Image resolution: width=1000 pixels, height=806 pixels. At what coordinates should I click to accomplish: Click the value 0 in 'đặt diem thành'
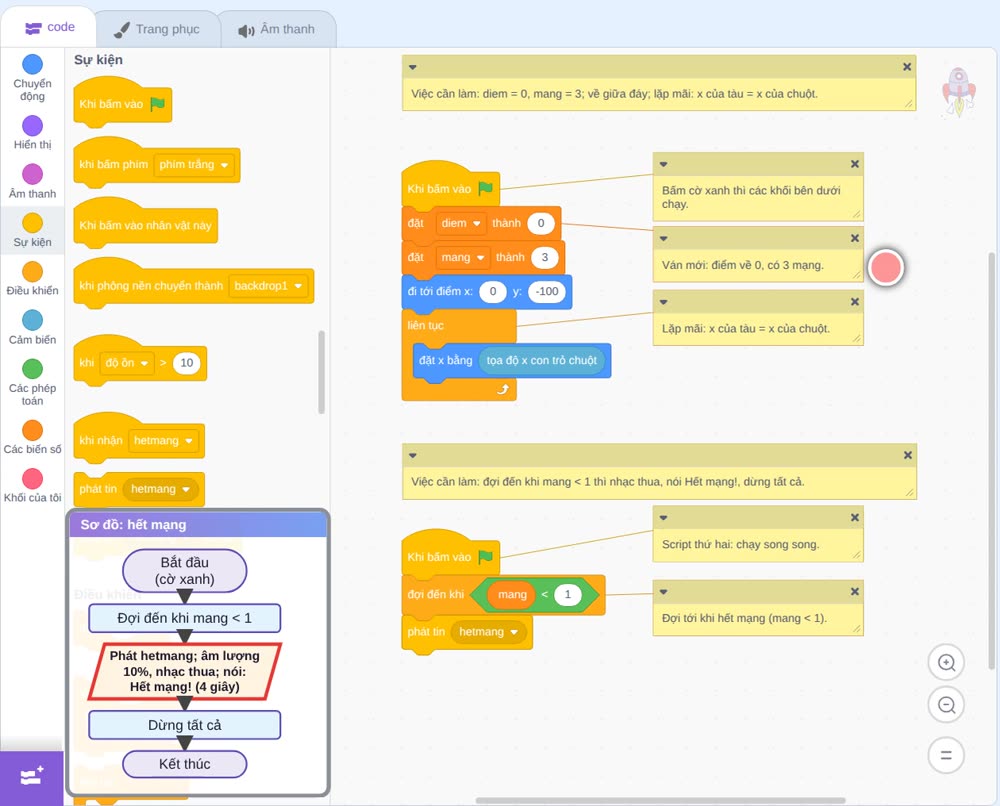click(x=541, y=223)
